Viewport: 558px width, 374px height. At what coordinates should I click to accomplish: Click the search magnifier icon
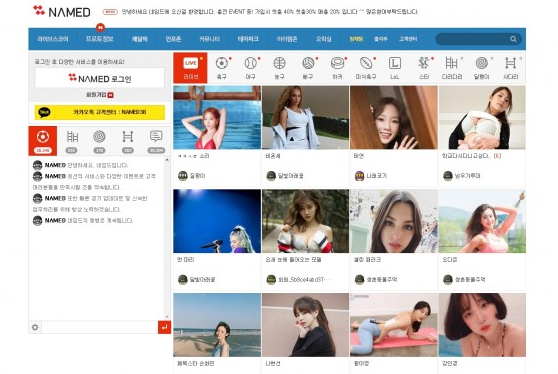pos(513,39)
